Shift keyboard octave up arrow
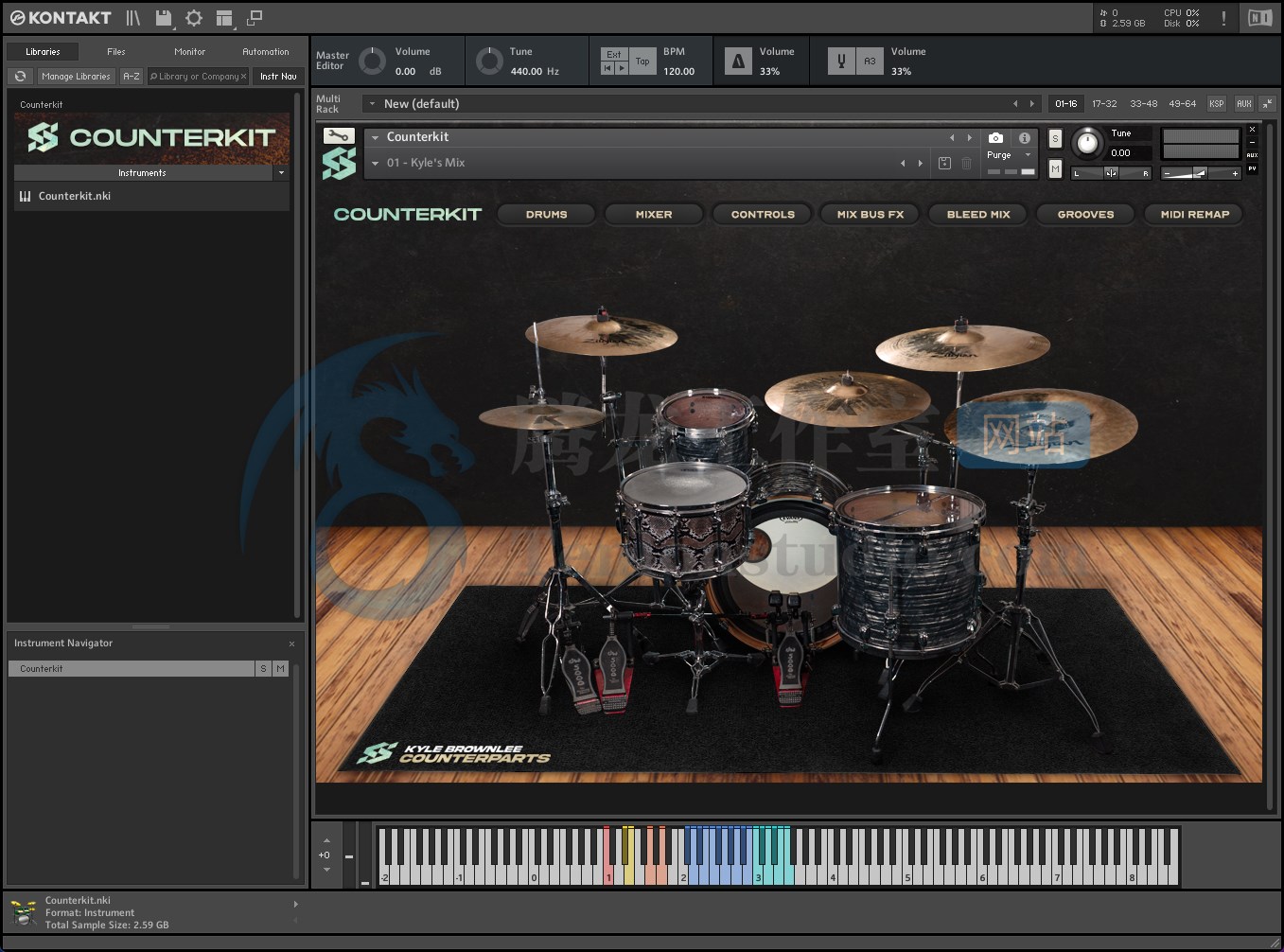This screenshot has height=952, width=1284. (x=326, y=840)
